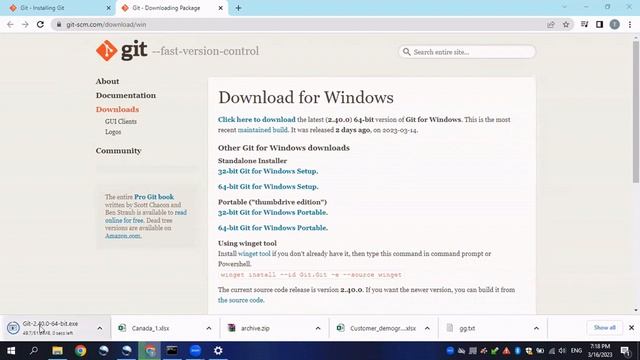Open the Canada_1.xlsx downloaded file

pyautogui.click(x=150, y=328)
